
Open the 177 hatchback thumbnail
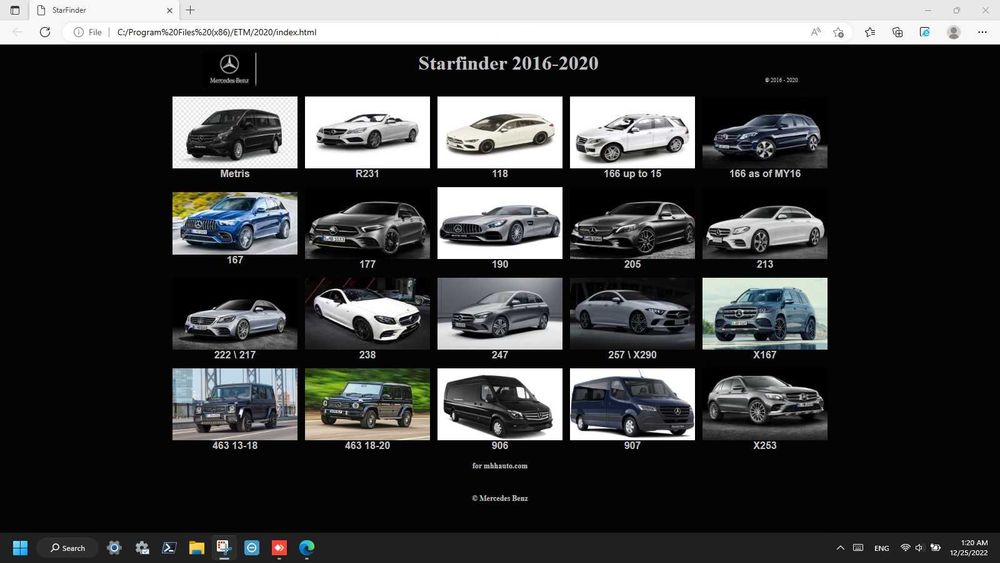367,223
